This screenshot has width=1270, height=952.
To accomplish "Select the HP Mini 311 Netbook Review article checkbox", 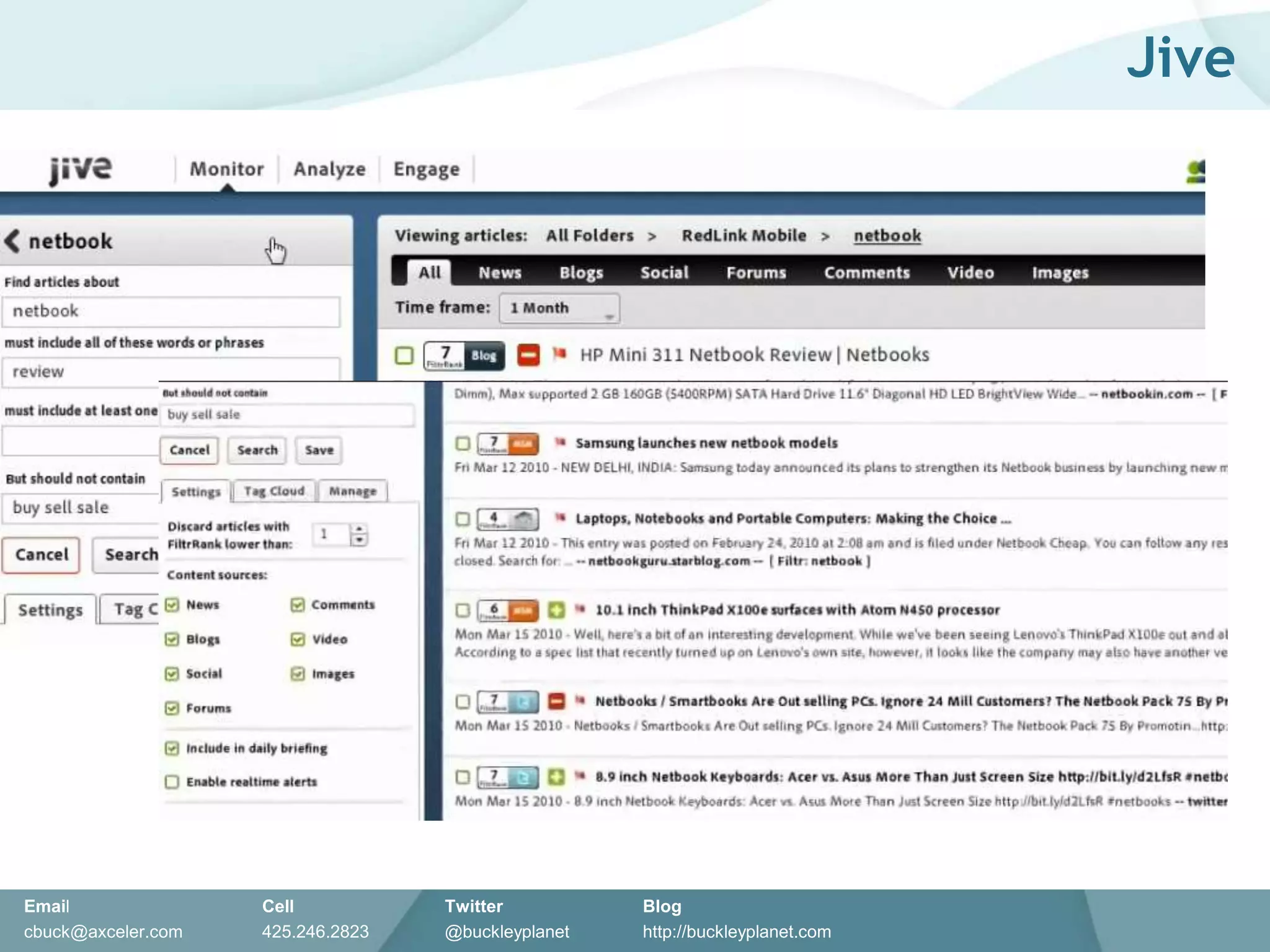I will point(404,355).
